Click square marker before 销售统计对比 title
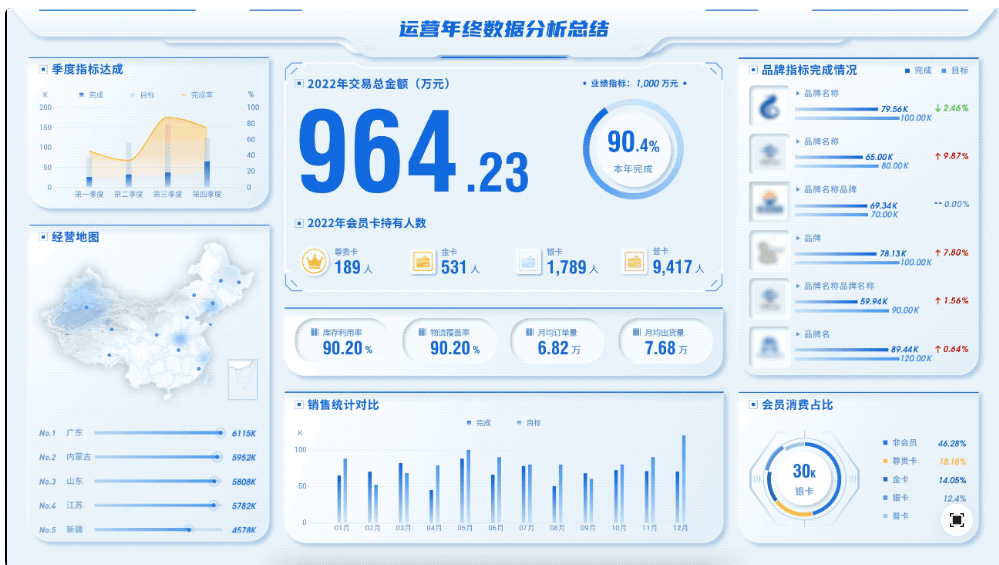The height and width of the screenshot is (565, 999). (x=299, y=404)
